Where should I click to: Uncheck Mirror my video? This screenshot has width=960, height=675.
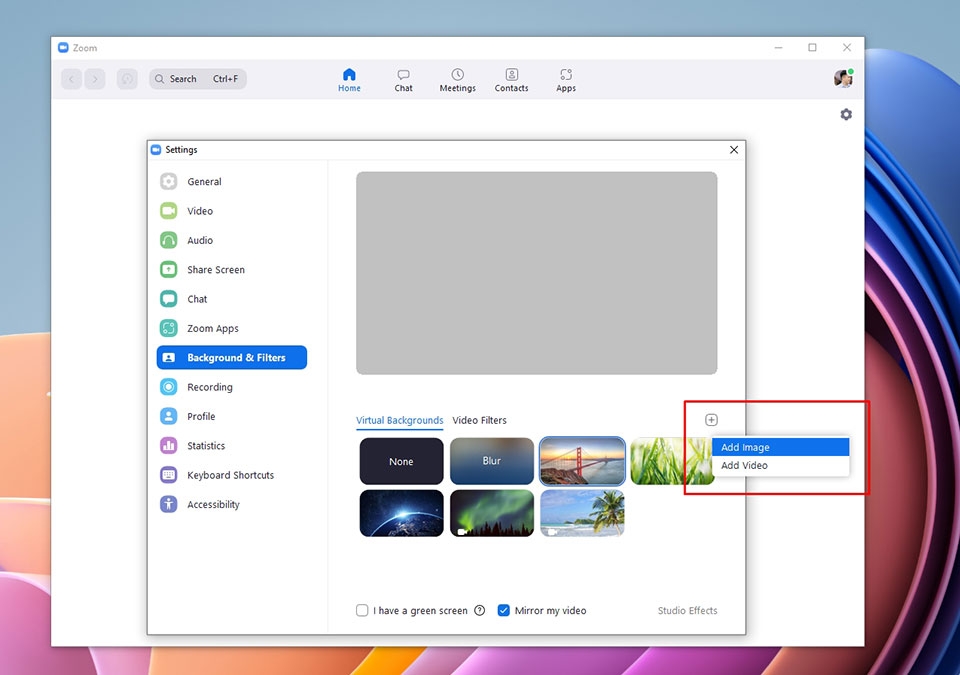point(503,611)
